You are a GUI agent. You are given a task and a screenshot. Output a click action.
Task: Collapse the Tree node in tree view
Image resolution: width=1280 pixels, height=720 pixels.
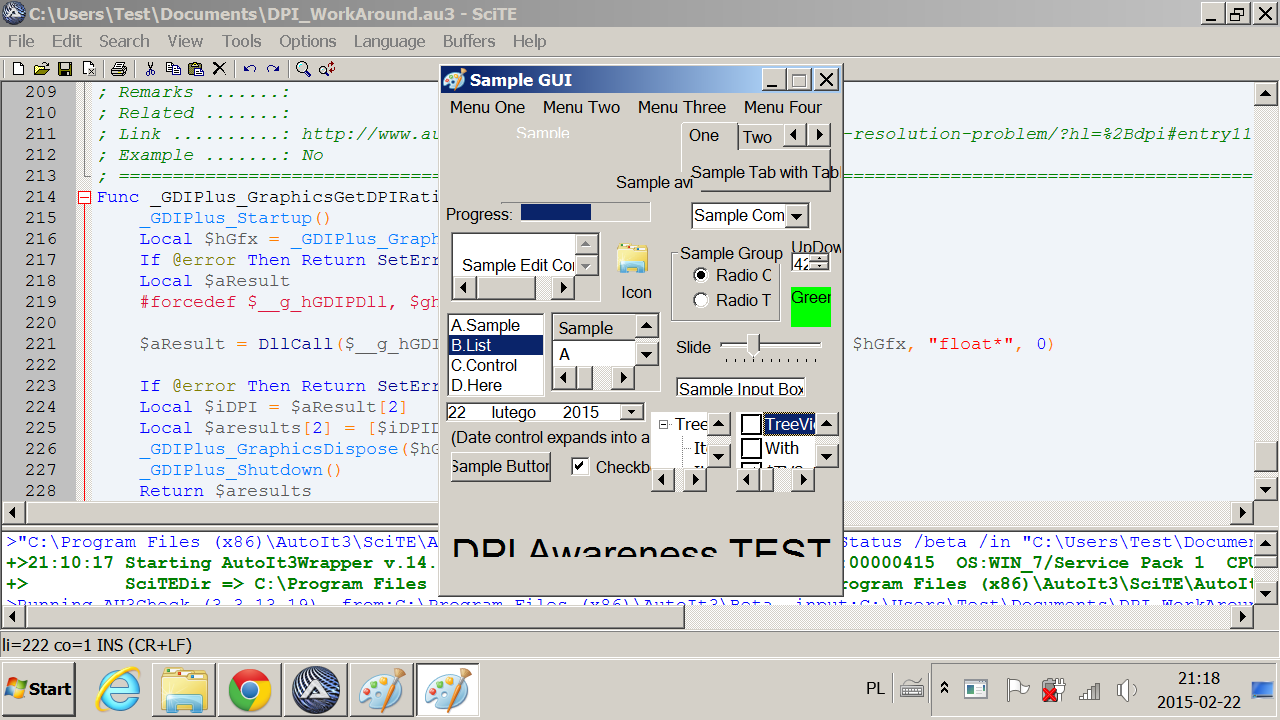pyautogui.click(x=664, y=425)
